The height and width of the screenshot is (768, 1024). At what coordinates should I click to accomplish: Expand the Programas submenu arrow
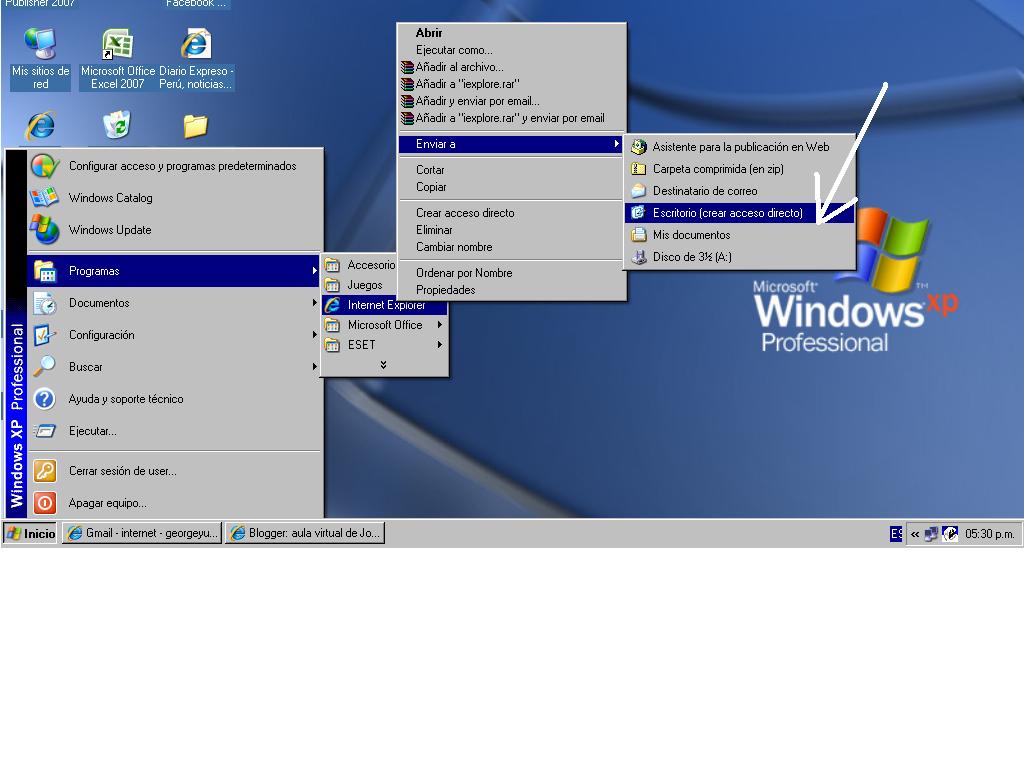click(x=314, y=270)
